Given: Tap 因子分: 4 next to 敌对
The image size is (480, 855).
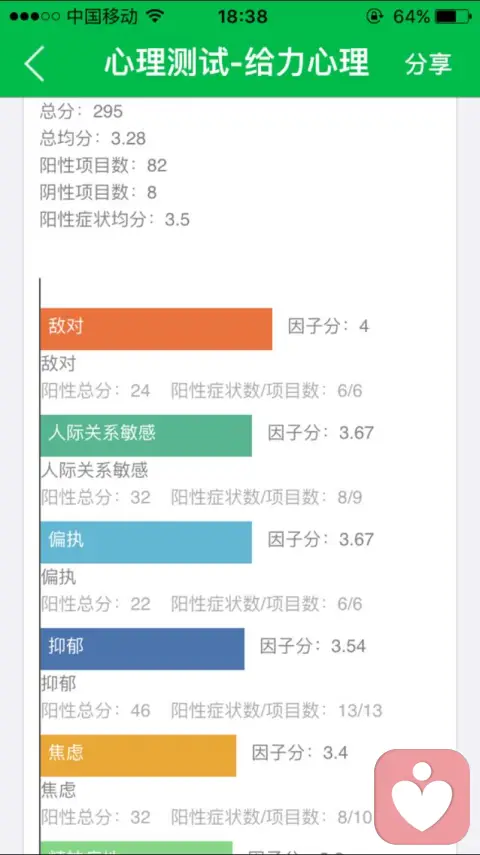Looking at the screenshot, I should (x=328, y=326).
